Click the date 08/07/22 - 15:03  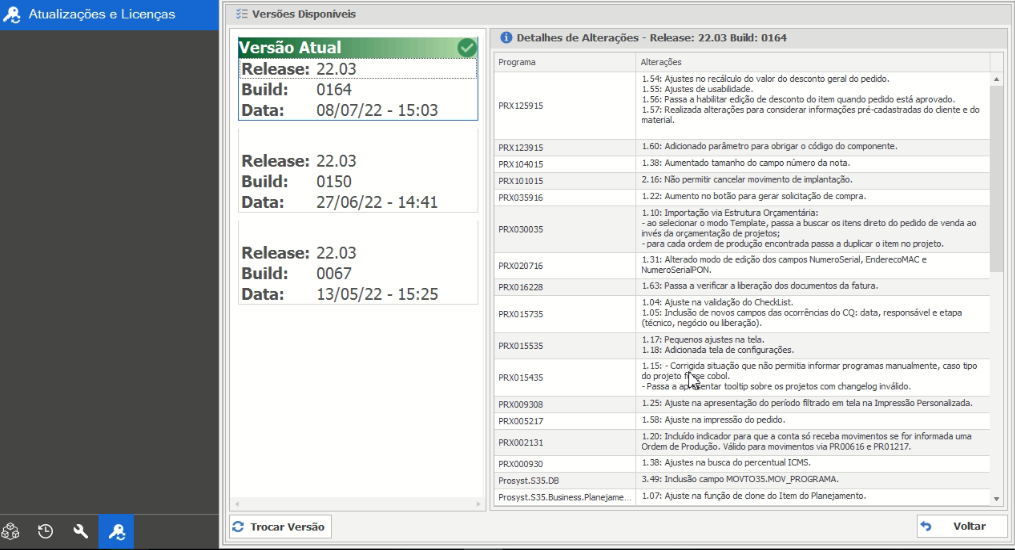(377, 110)
